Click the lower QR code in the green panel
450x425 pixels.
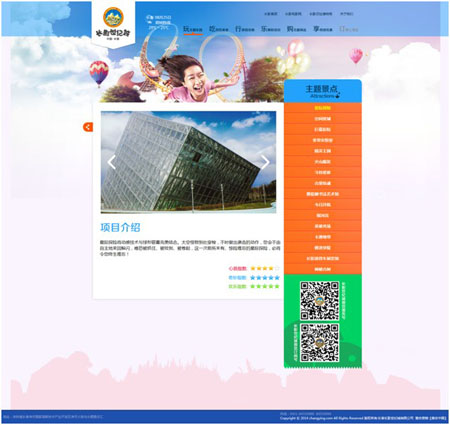click(x=319, y=343)
